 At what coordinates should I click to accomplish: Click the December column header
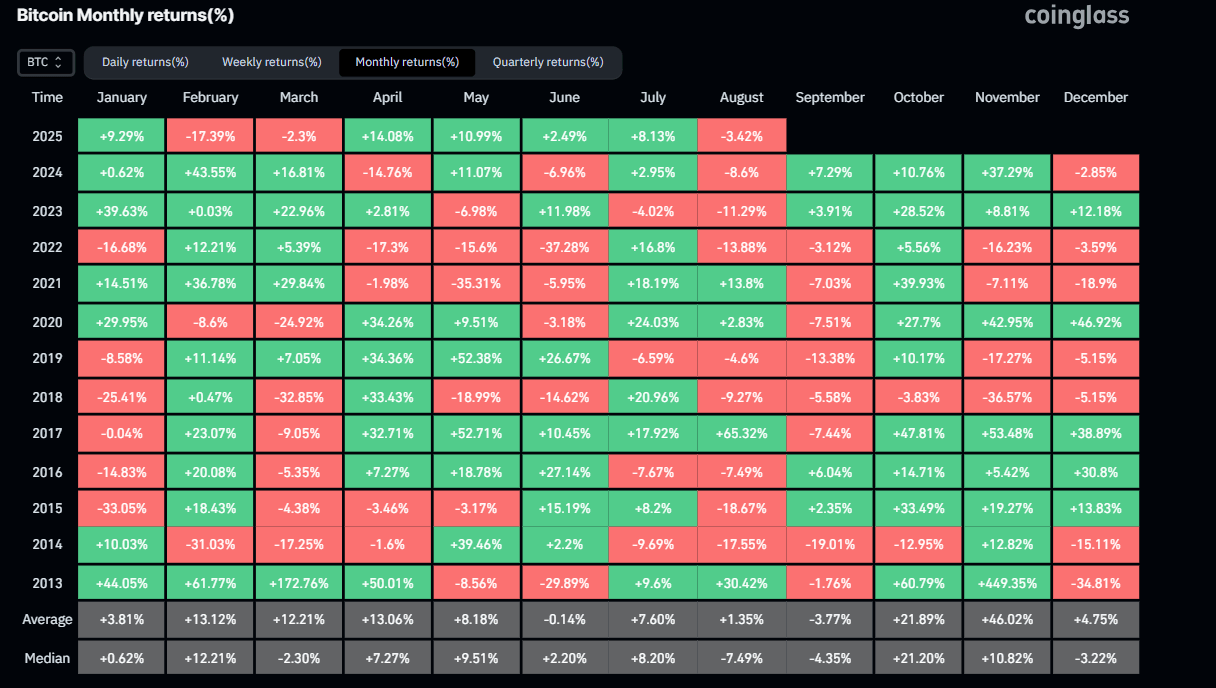(x=1095, y=97)
